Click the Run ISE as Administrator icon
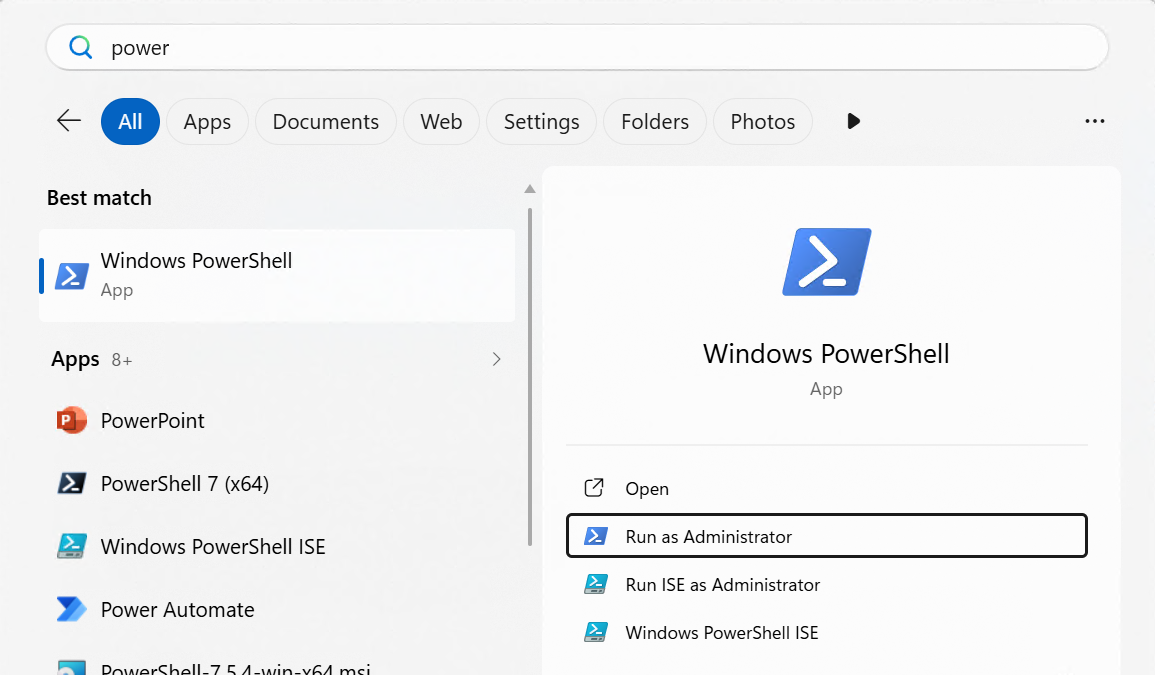This screenshot has height=675, width=1155. (595, 584)
